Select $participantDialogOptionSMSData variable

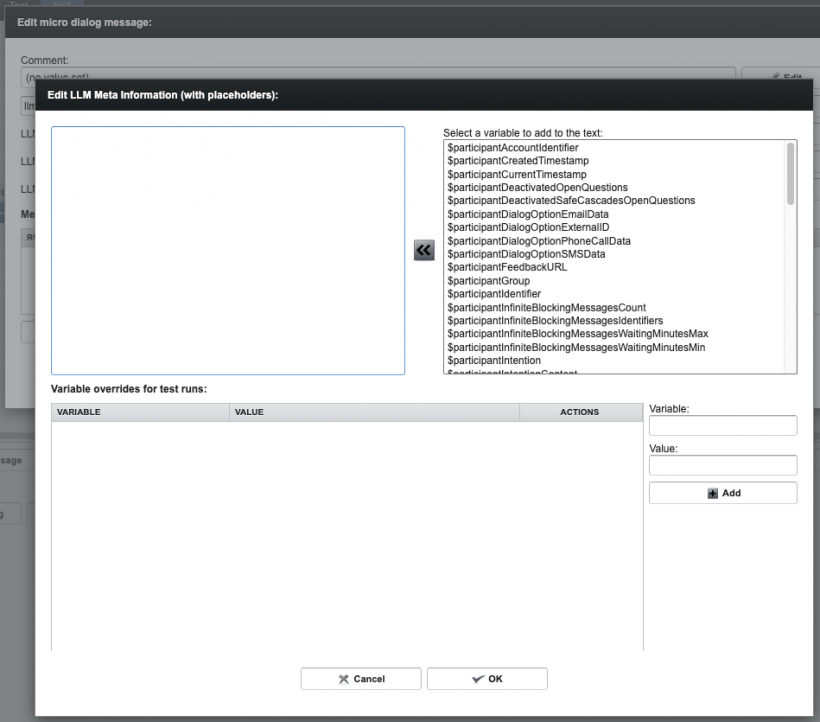pyautogui.click(x=526, y=254)
